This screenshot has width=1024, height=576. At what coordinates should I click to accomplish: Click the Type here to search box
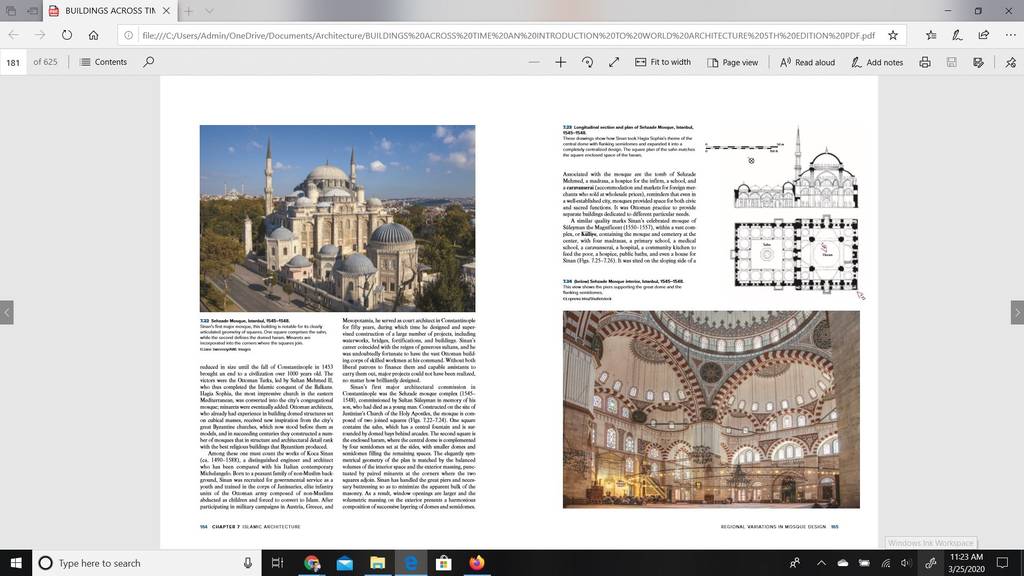click(146, 563)
